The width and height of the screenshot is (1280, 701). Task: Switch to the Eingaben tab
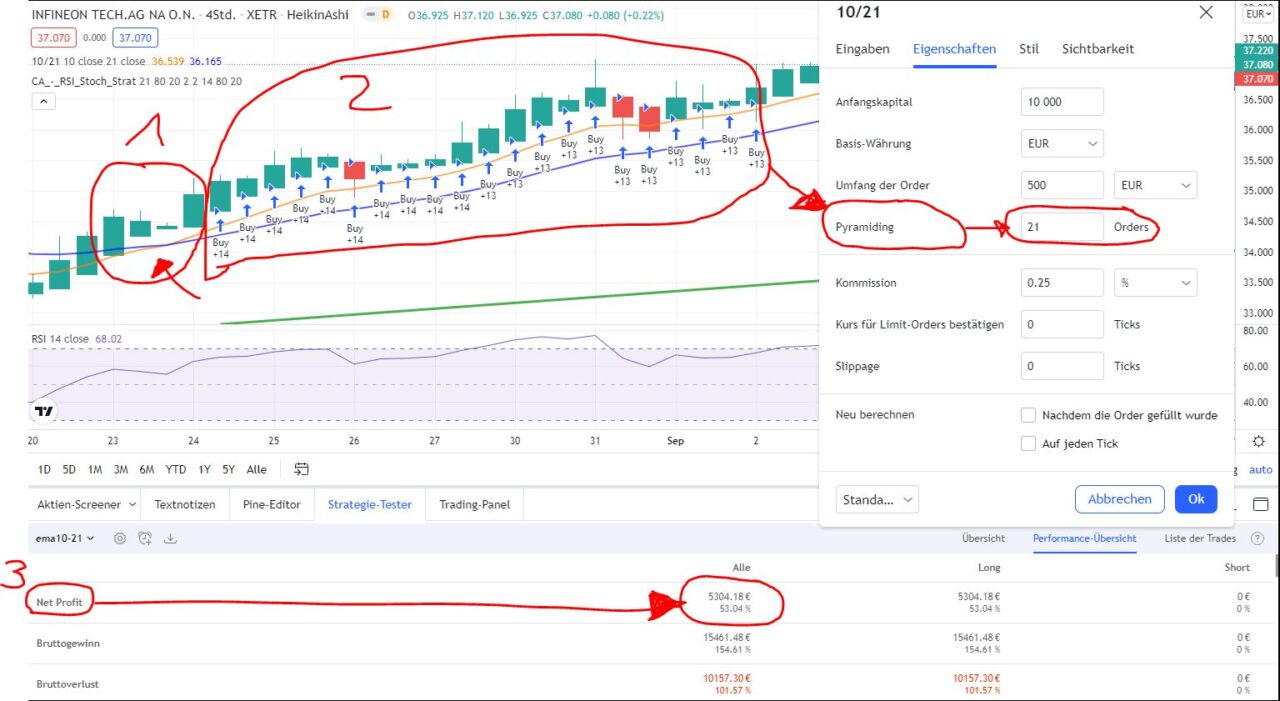862,48
